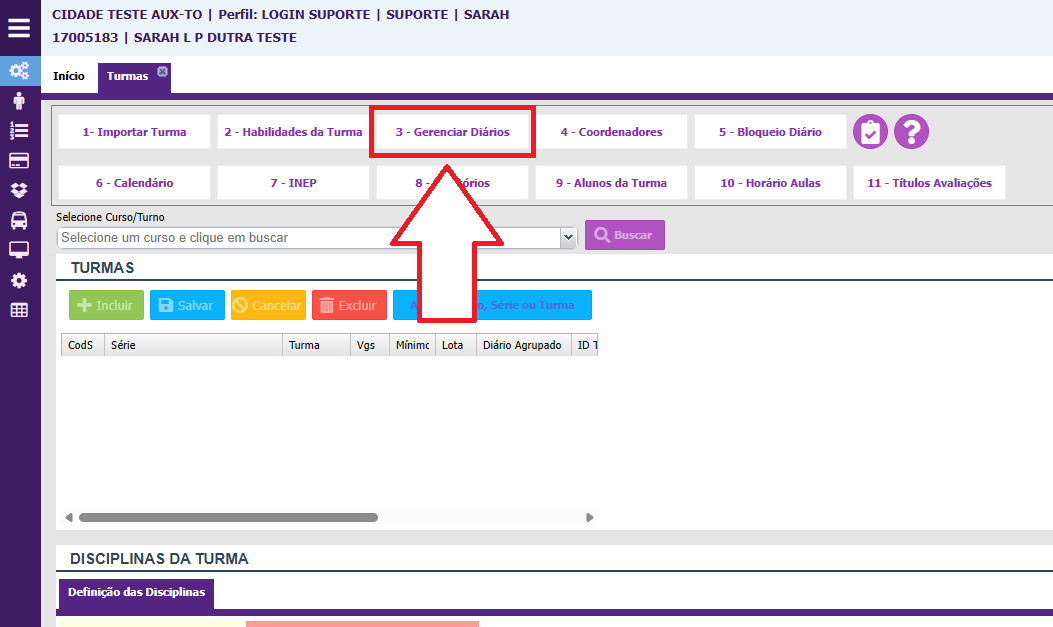Select the bus transport sidebar icon
Image resolution: width=1053 pixels, height=627 pixels.
tap(19, 221)
